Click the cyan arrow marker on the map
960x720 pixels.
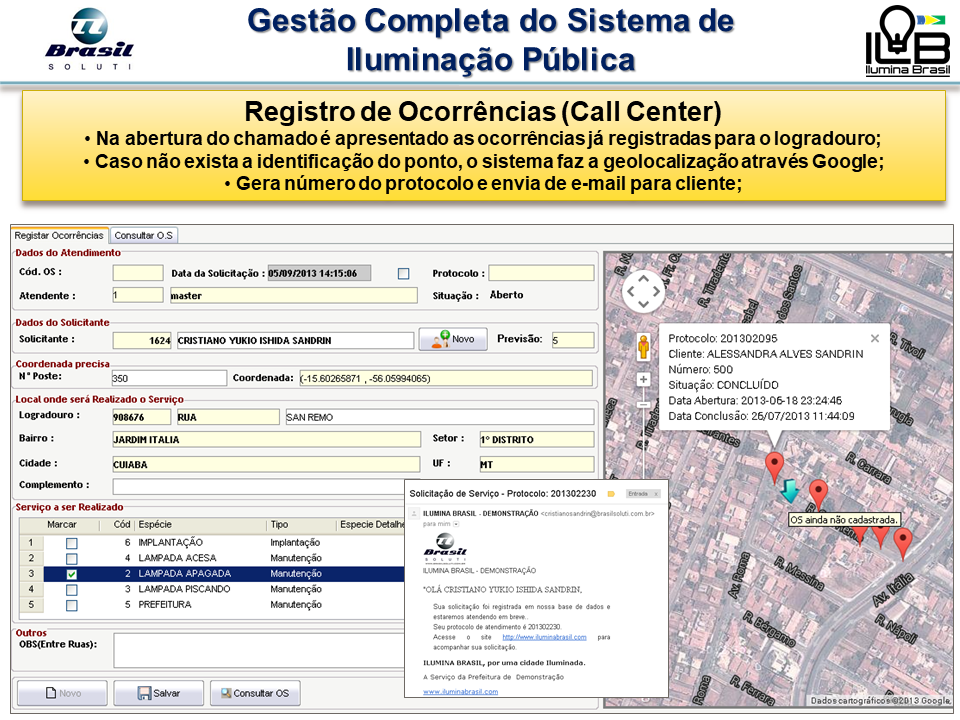(x=789, y=490)
